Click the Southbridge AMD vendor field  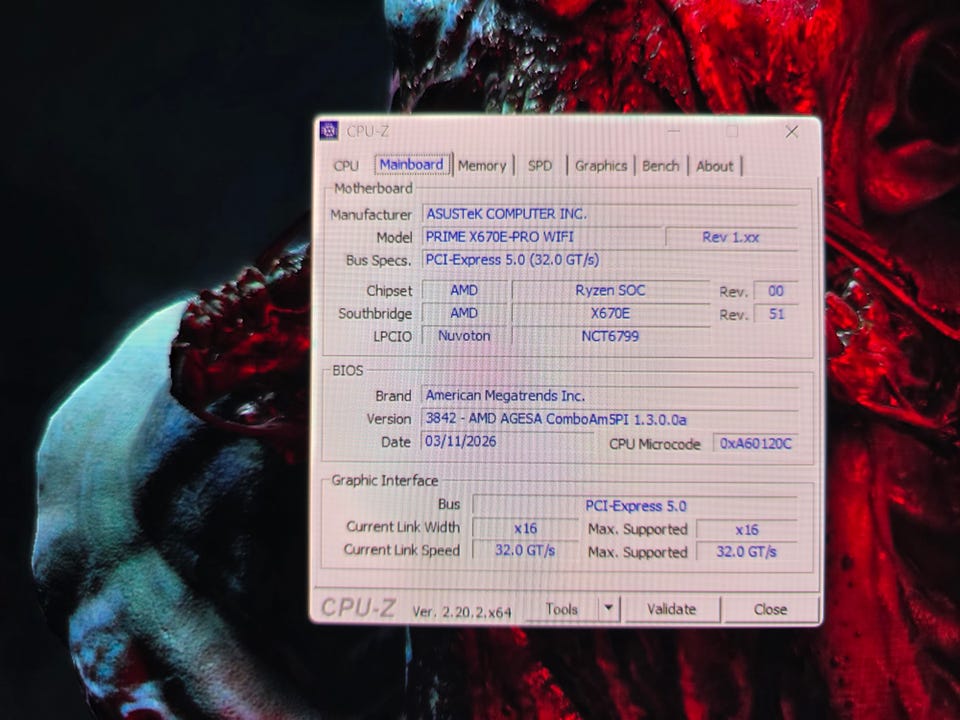(x=464, y=313)
